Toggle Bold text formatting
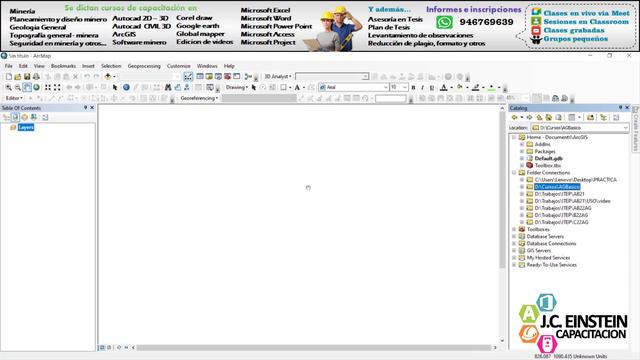The image size is (640, 360). pos(413,87)
